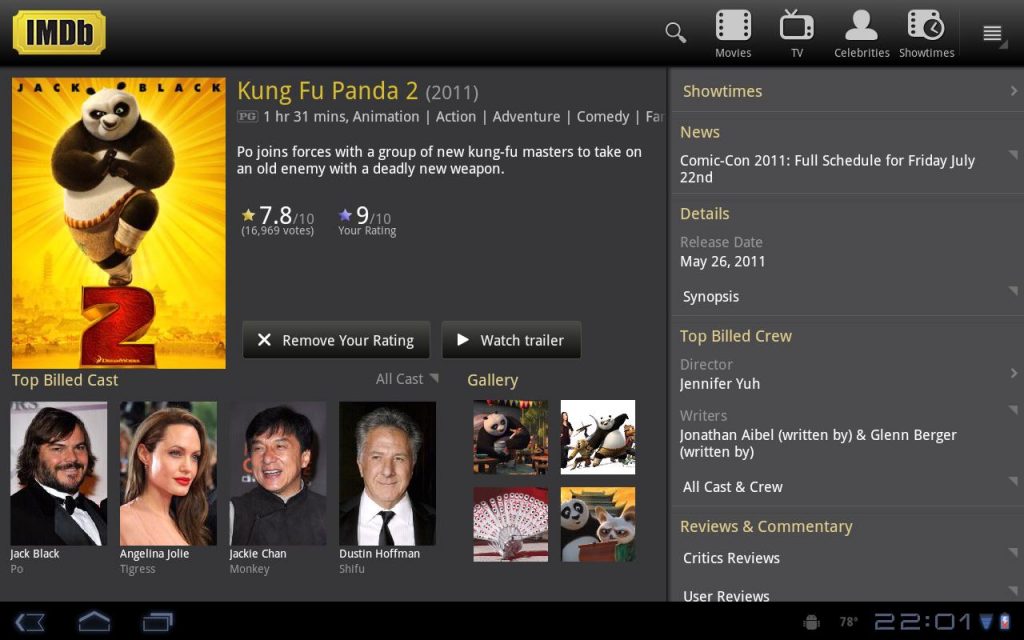Tap the Android home button
This screenshot has width=1024, height=640.
(94, 621)
